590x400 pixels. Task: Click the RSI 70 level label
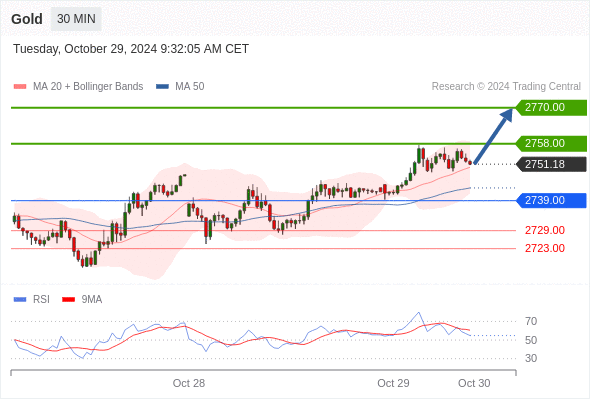(531, 321)
